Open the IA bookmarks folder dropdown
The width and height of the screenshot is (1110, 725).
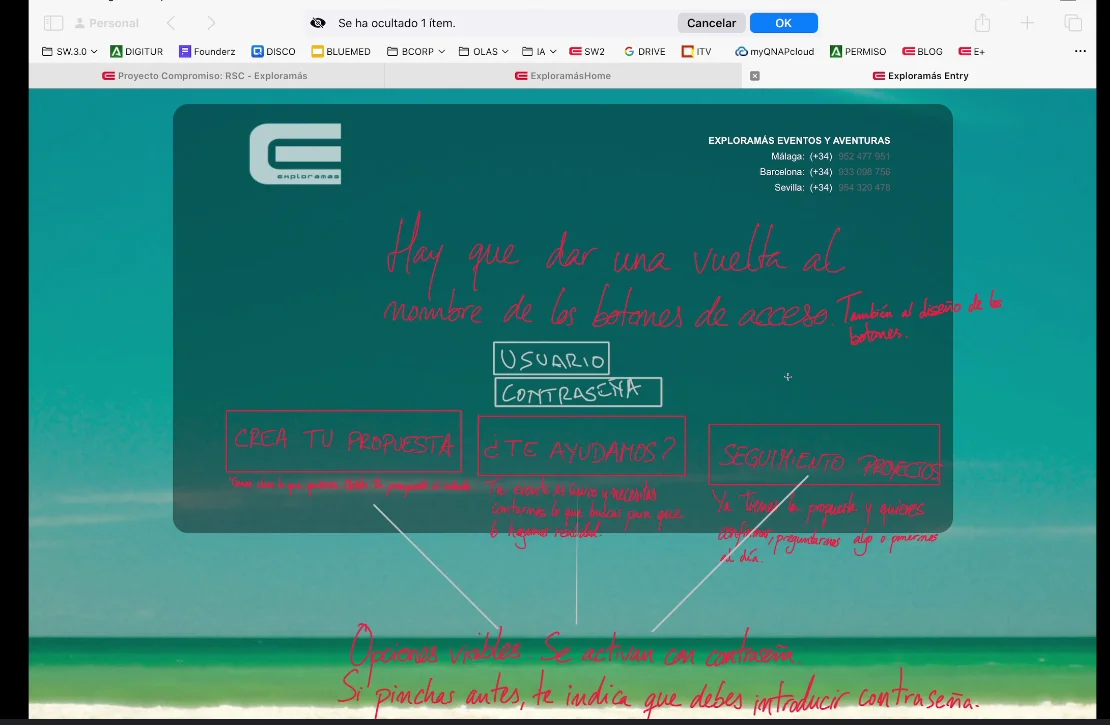click(x=539, y=51)
